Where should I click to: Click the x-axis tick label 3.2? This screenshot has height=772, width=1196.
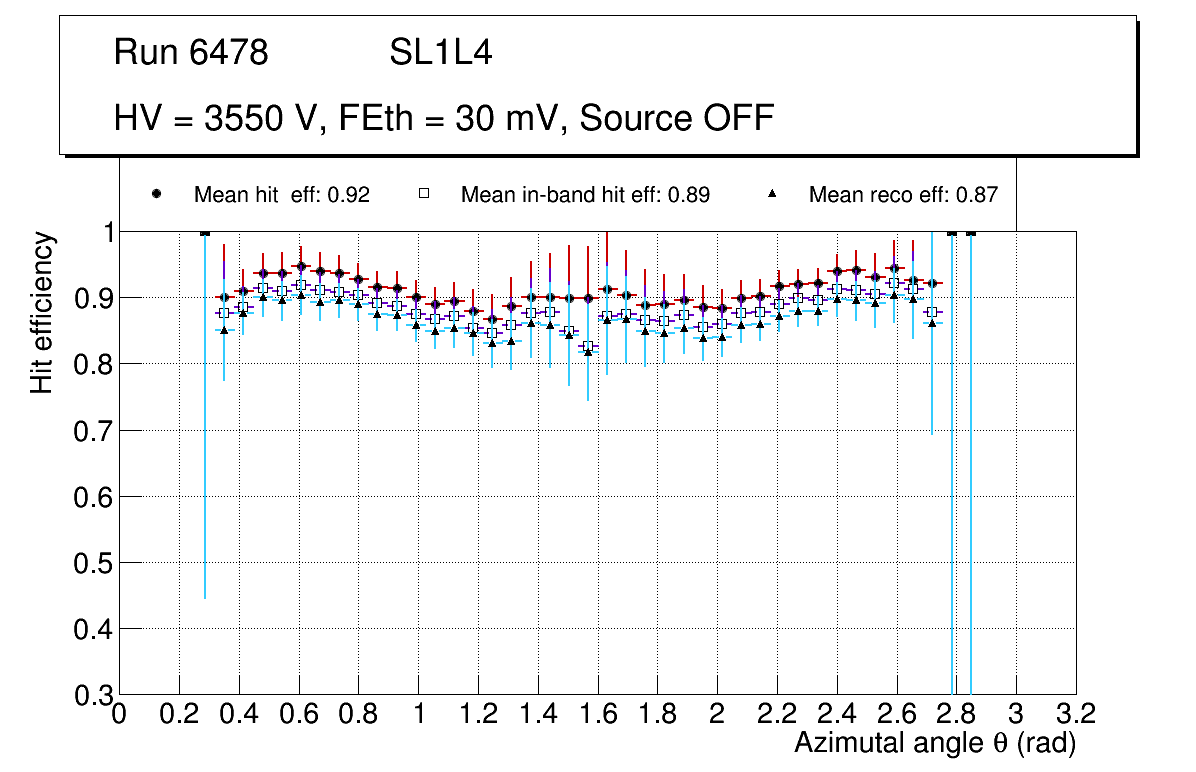[x=1076, y=714]
